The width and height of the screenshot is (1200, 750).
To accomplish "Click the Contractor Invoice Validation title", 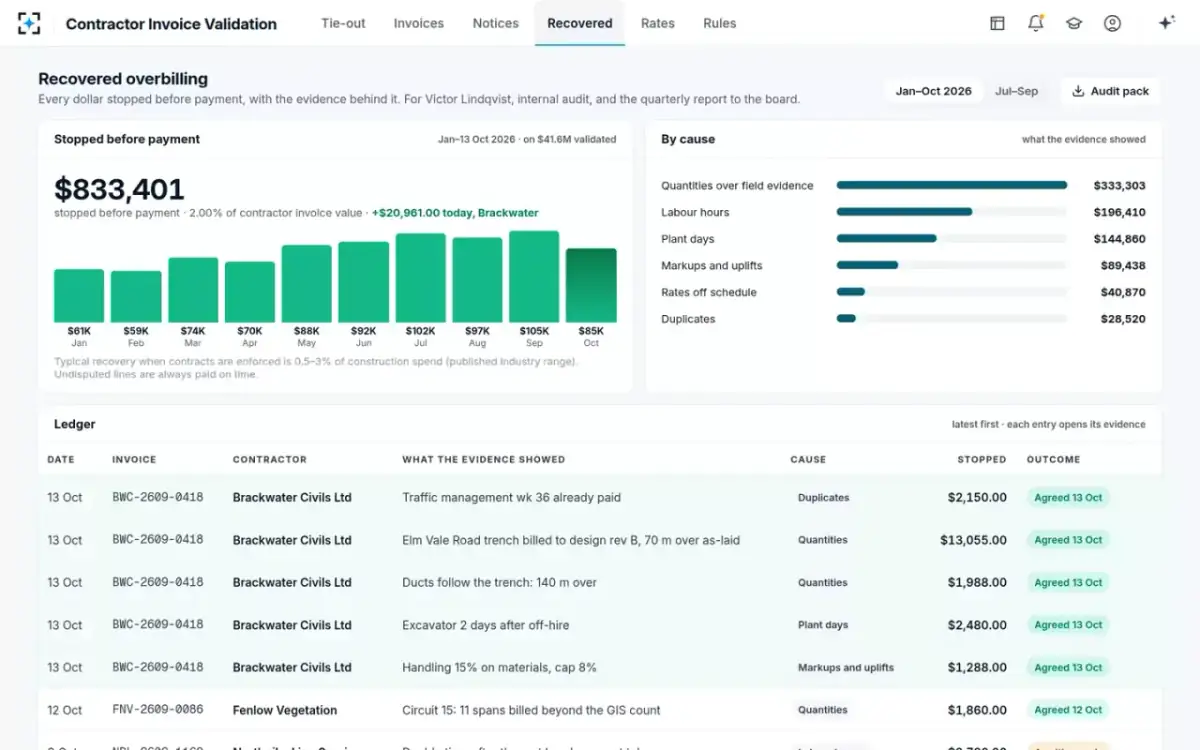I will point(171,24).
